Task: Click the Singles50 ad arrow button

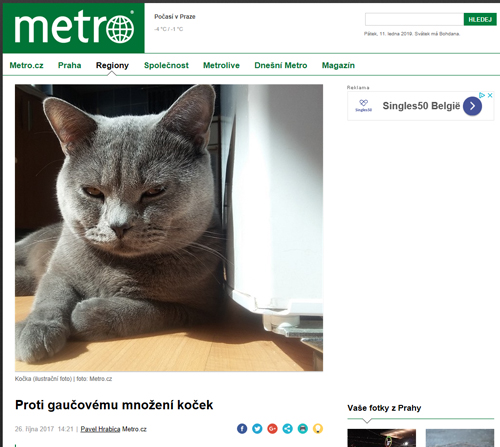Action: 472,106
